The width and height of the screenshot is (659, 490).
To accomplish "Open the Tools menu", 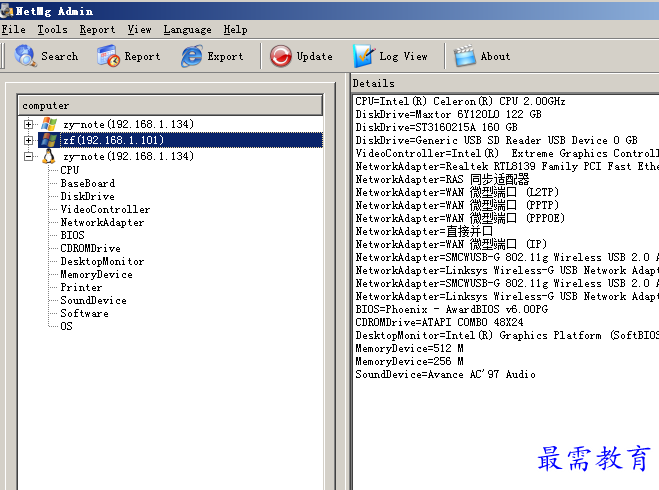I will point(52,29).
